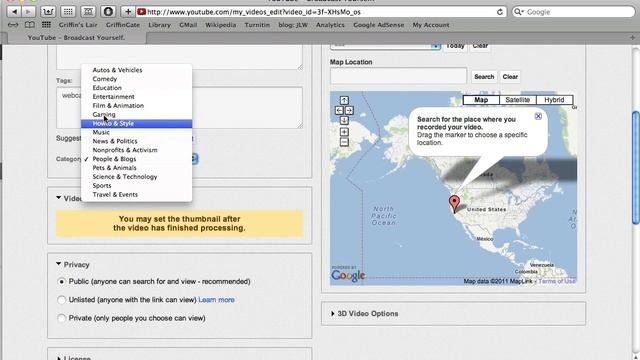This screenshot has width=640, height=360.
Task: Click the reading list glasses icon
Action: tap(13, 25)
